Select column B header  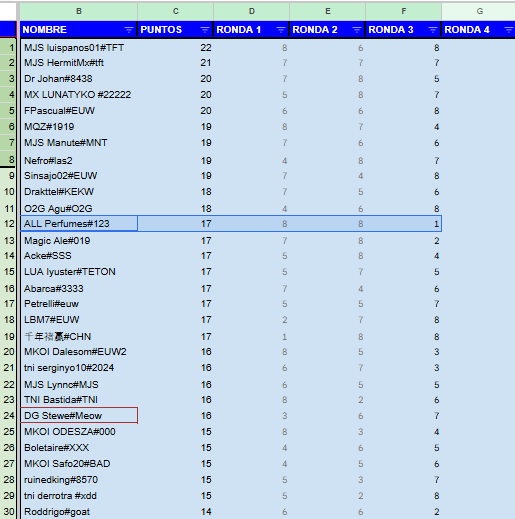point(79,11)
